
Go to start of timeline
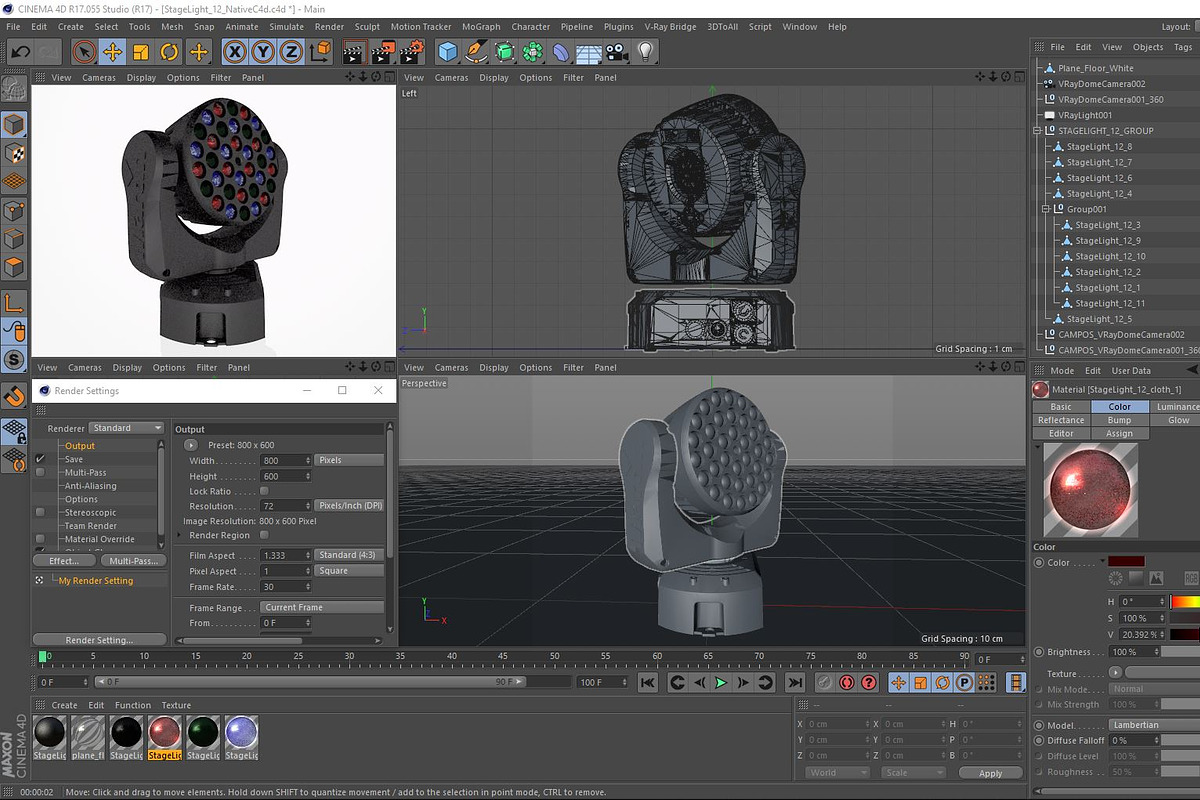[x=648, y=683]
